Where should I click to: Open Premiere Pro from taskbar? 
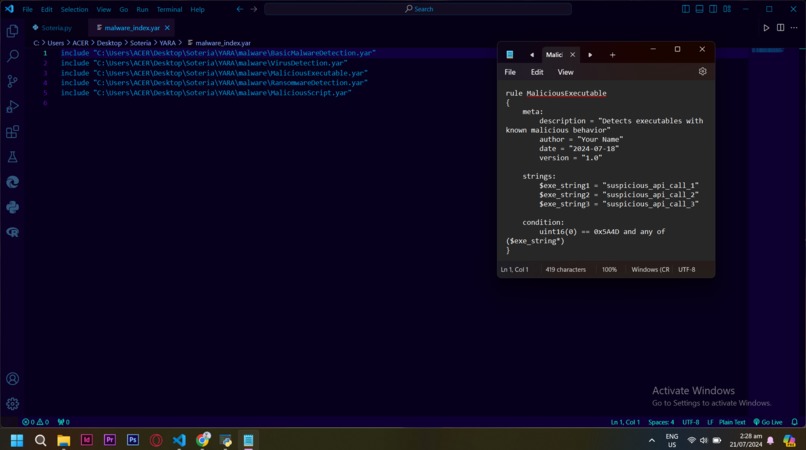109,440
